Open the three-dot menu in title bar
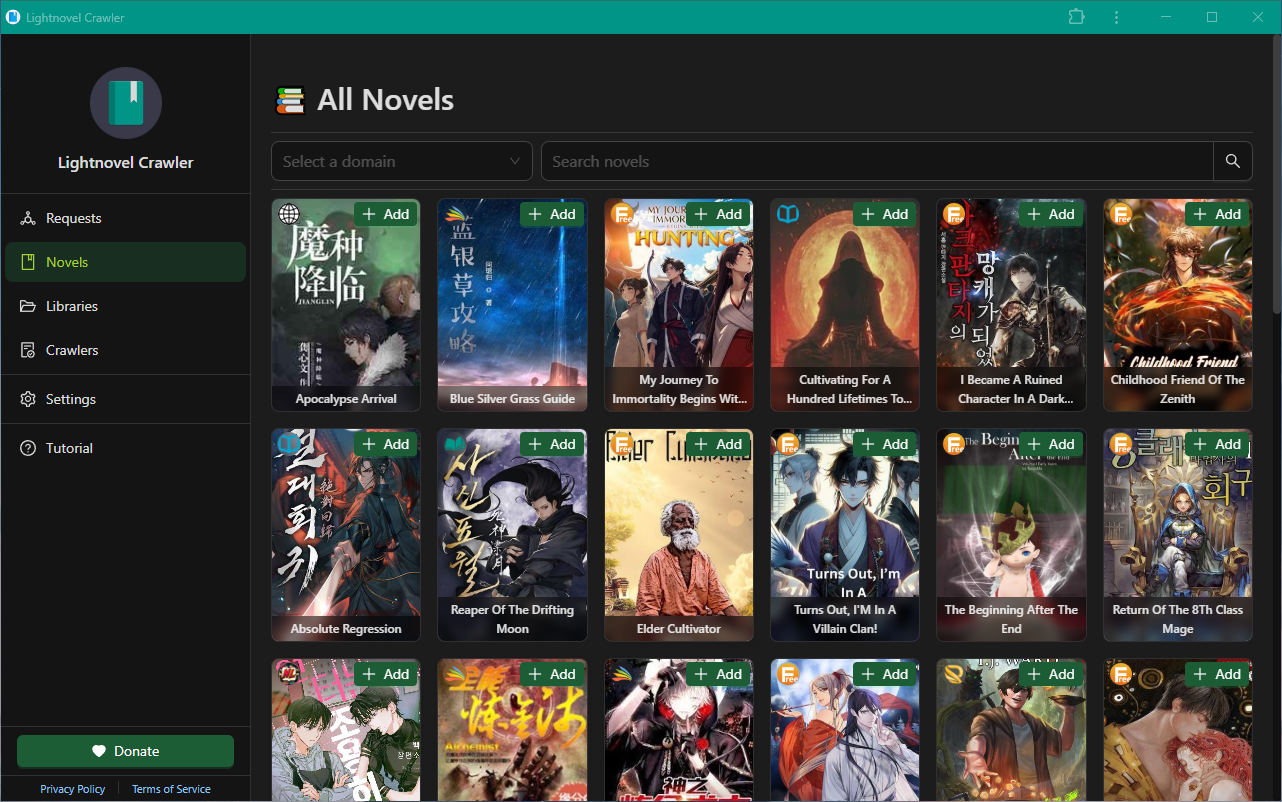1282x802 pixels. pyautogui.click(x=1117, y=17)
